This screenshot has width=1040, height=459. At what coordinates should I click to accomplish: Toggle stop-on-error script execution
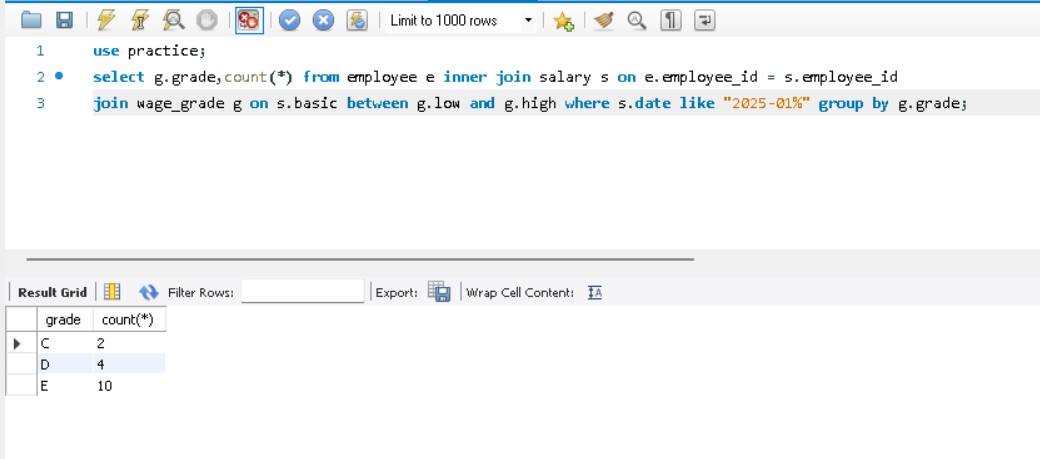click(248, 21)
